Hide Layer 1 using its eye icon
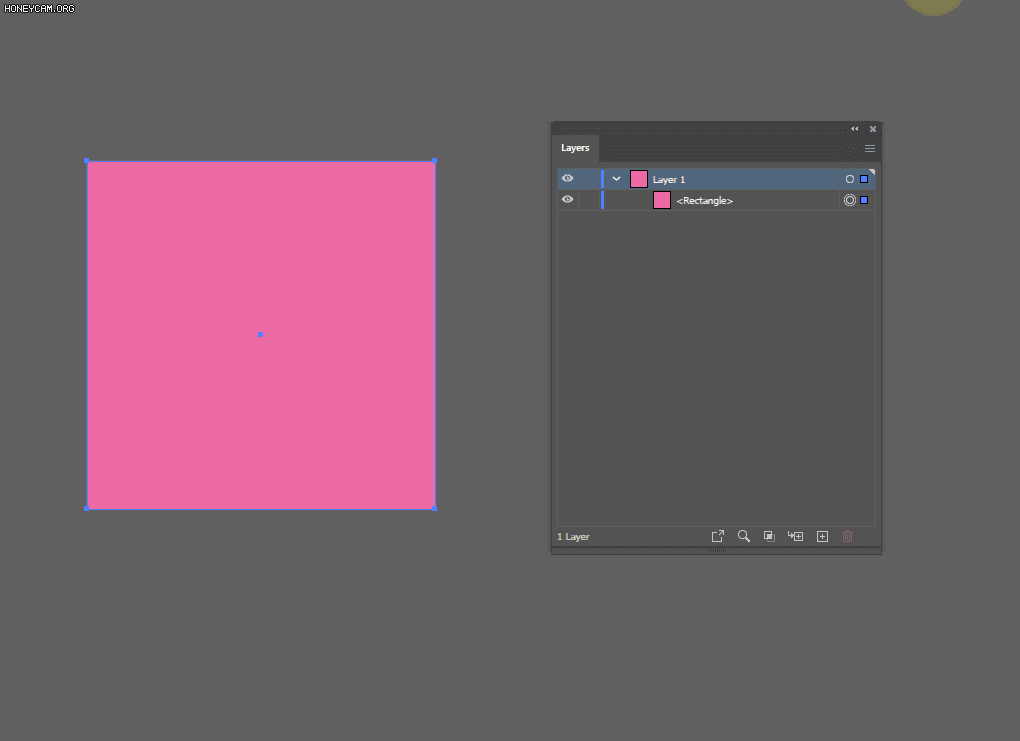This screenshot has height=741, width=1020. [567, 178]
